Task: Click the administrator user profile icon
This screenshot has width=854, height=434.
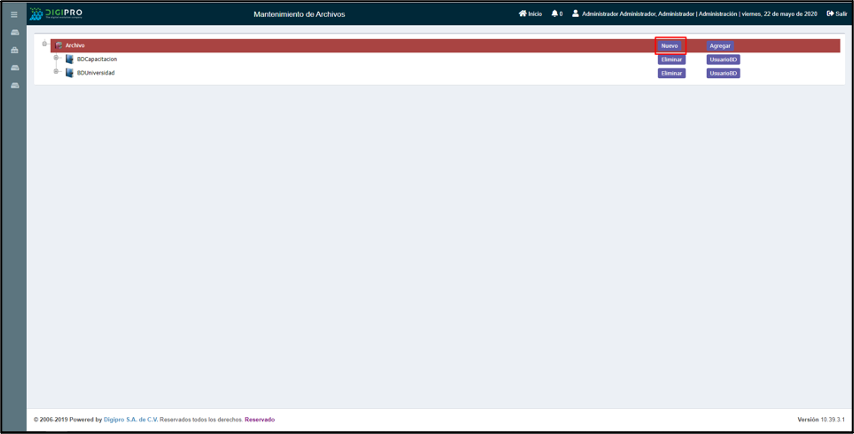Action: [576, 14]
